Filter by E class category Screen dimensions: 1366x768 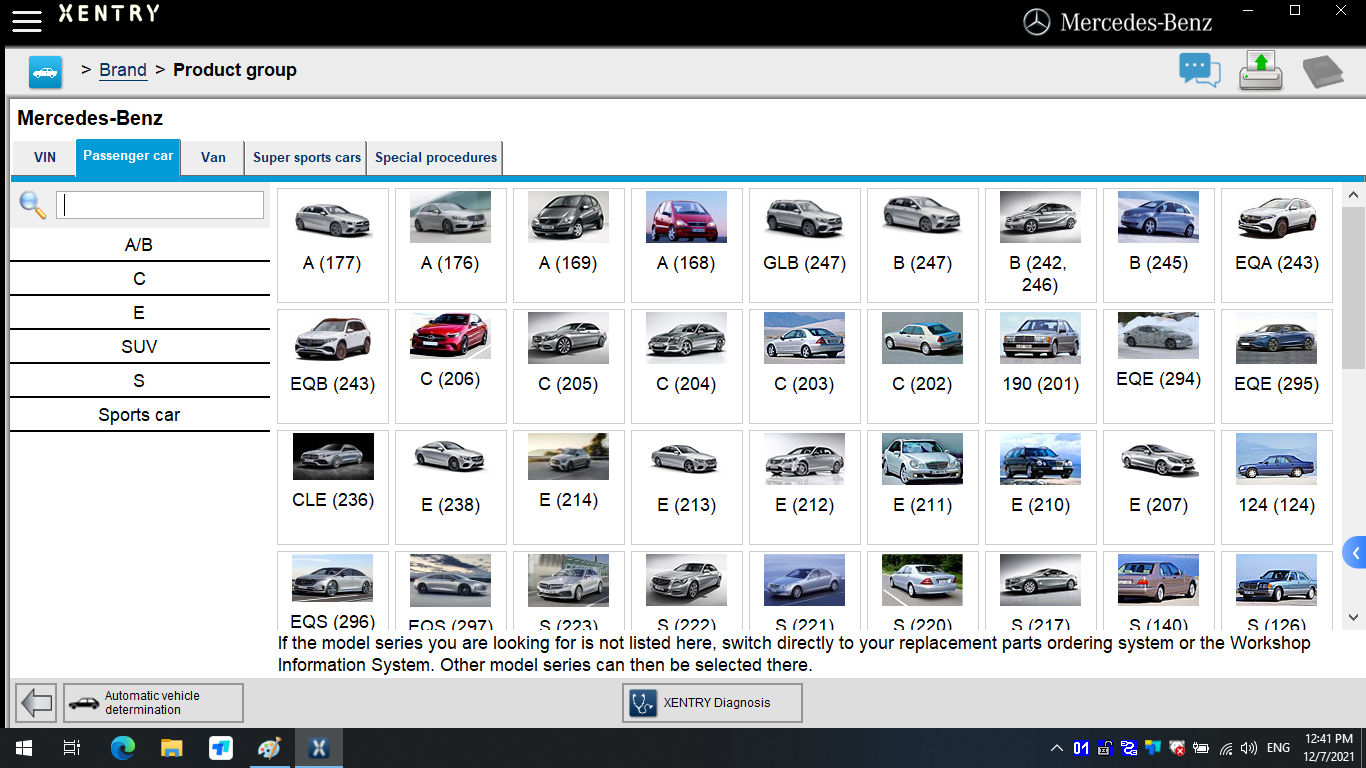[x=140, y=313]
